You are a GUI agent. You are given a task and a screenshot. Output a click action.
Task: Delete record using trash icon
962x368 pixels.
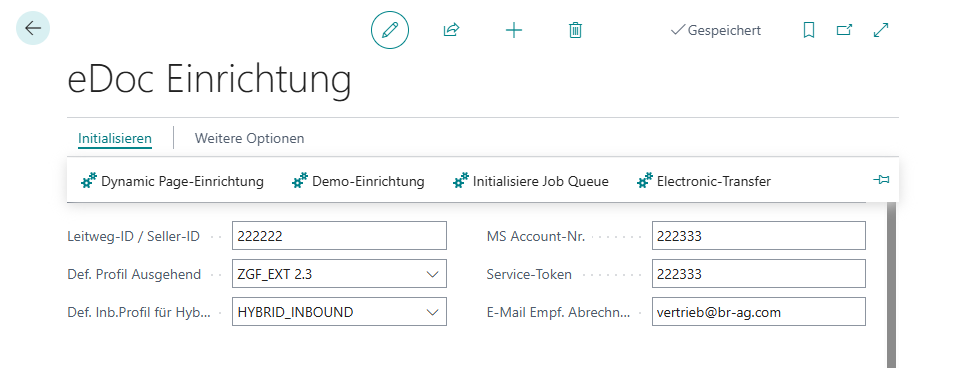[x=575, y=30]
